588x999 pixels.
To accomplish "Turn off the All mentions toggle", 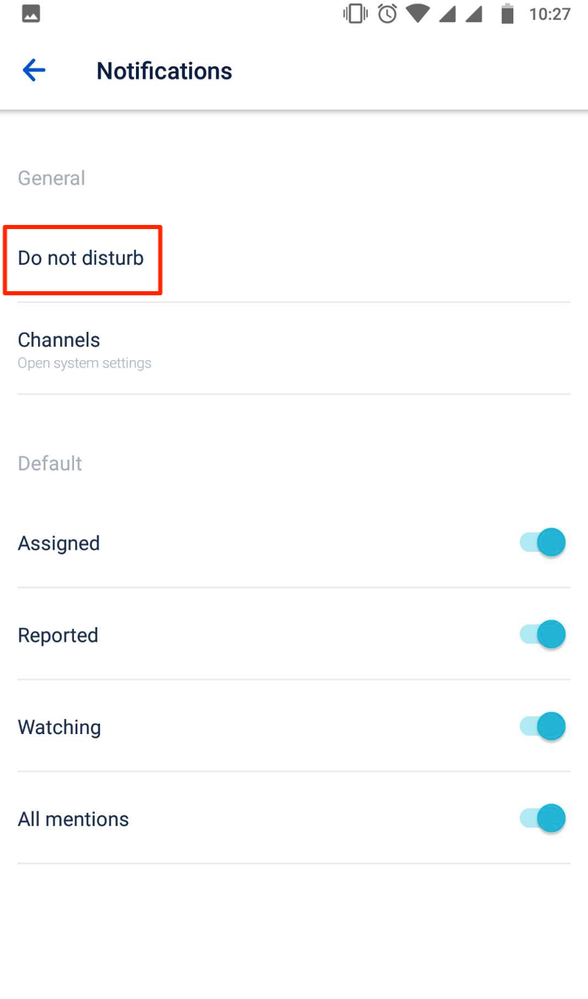I will click(541, 818).
